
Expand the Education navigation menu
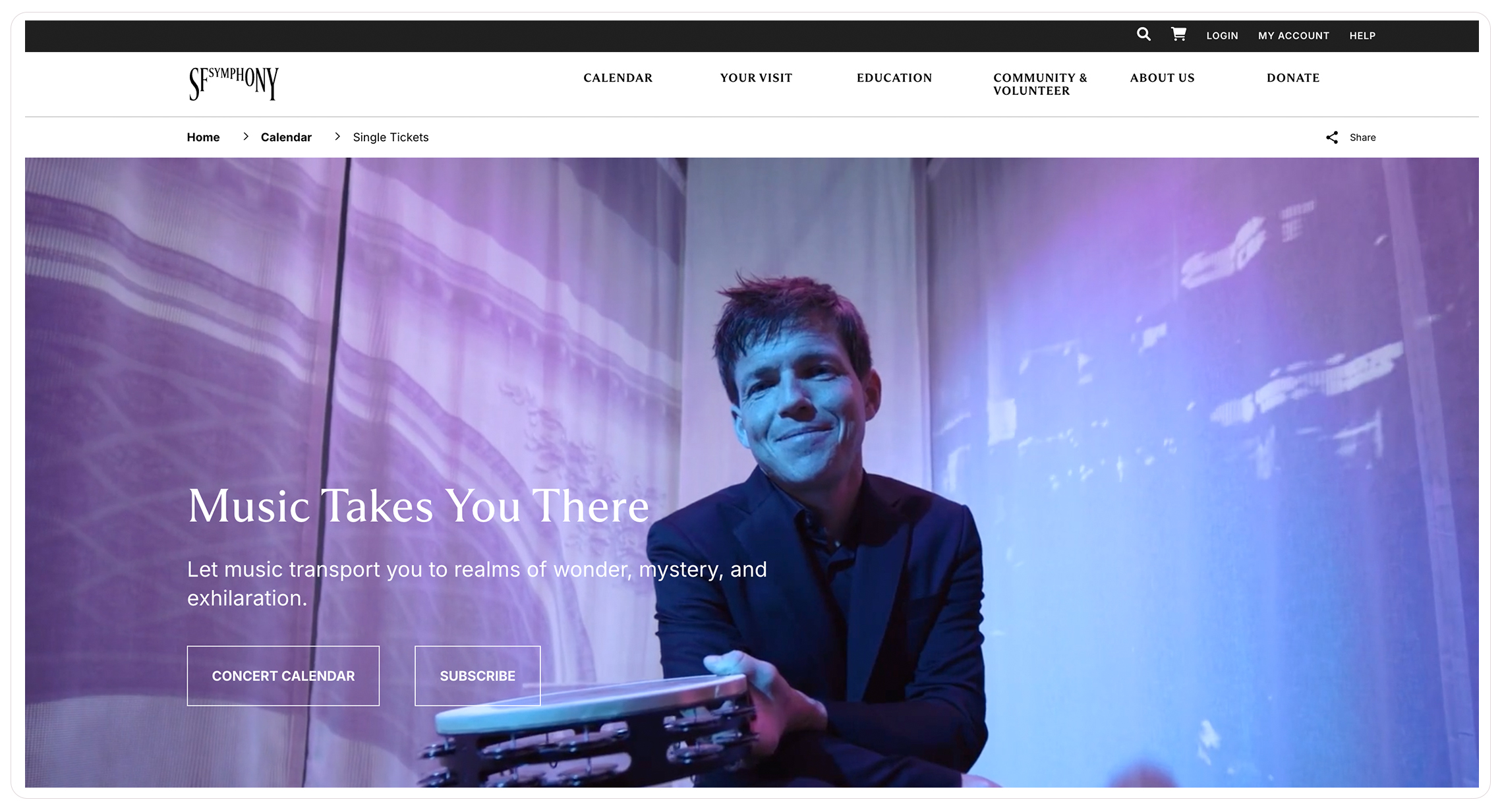[x=894, y=78]
